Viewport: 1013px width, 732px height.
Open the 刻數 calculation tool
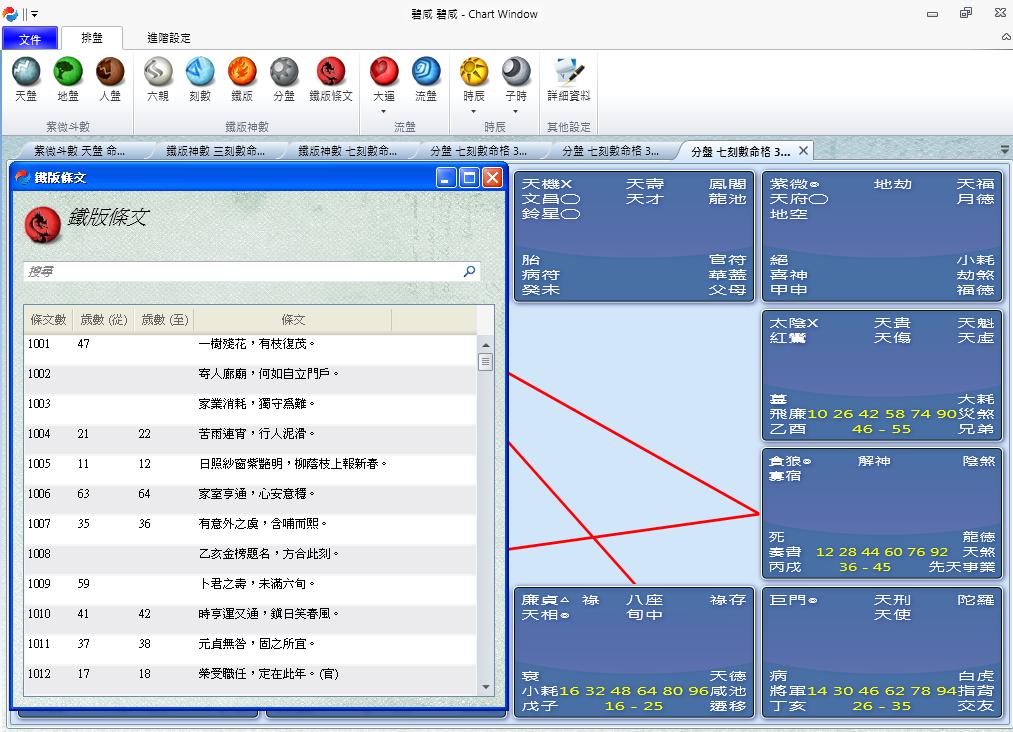[199, 80]
